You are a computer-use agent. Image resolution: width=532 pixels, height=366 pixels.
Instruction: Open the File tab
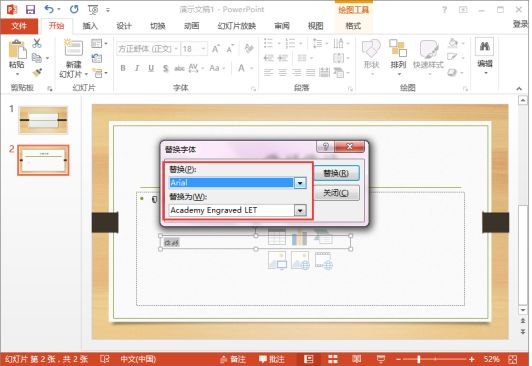19,26
